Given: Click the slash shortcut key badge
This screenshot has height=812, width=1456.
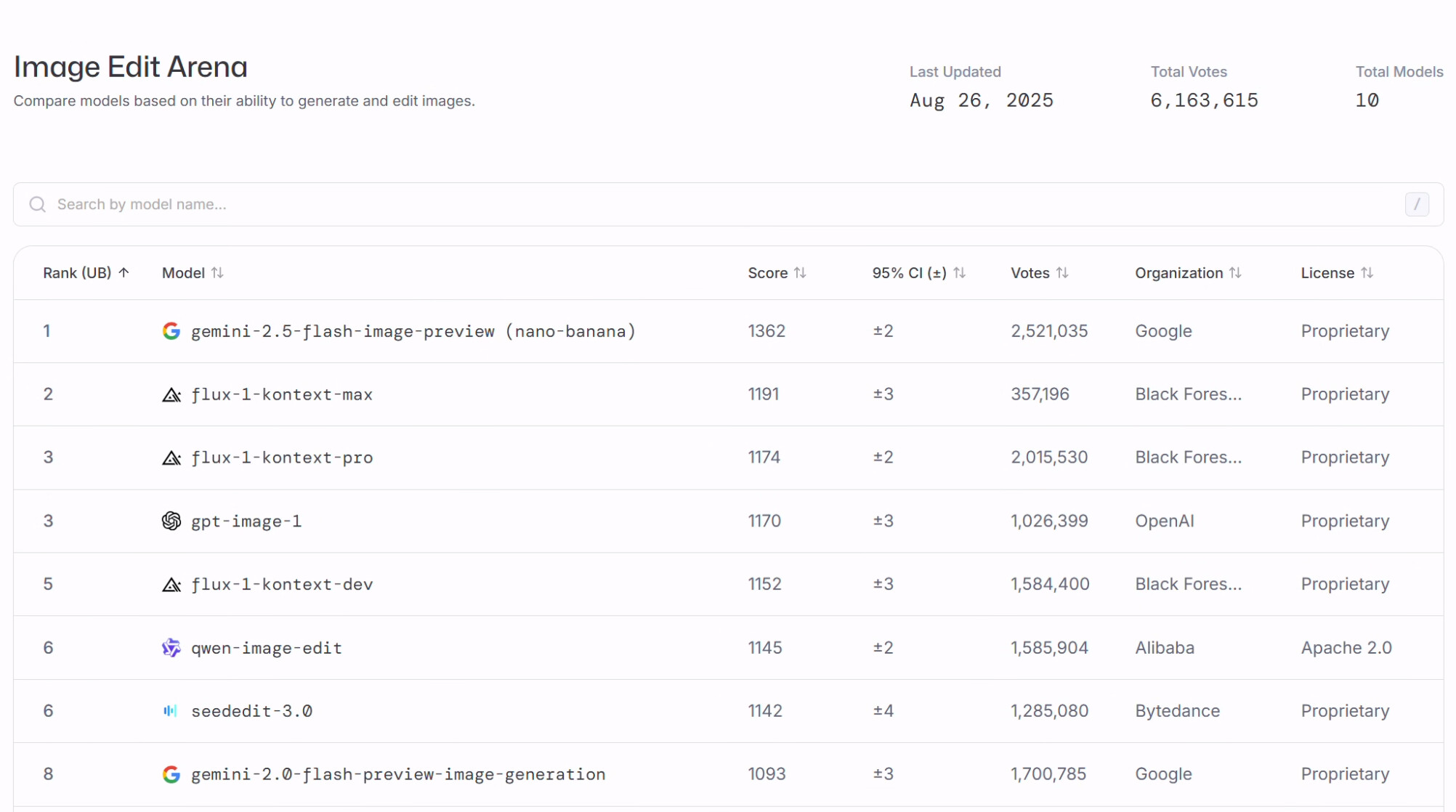Looking at the screenshot, I should click(1417, 204).
